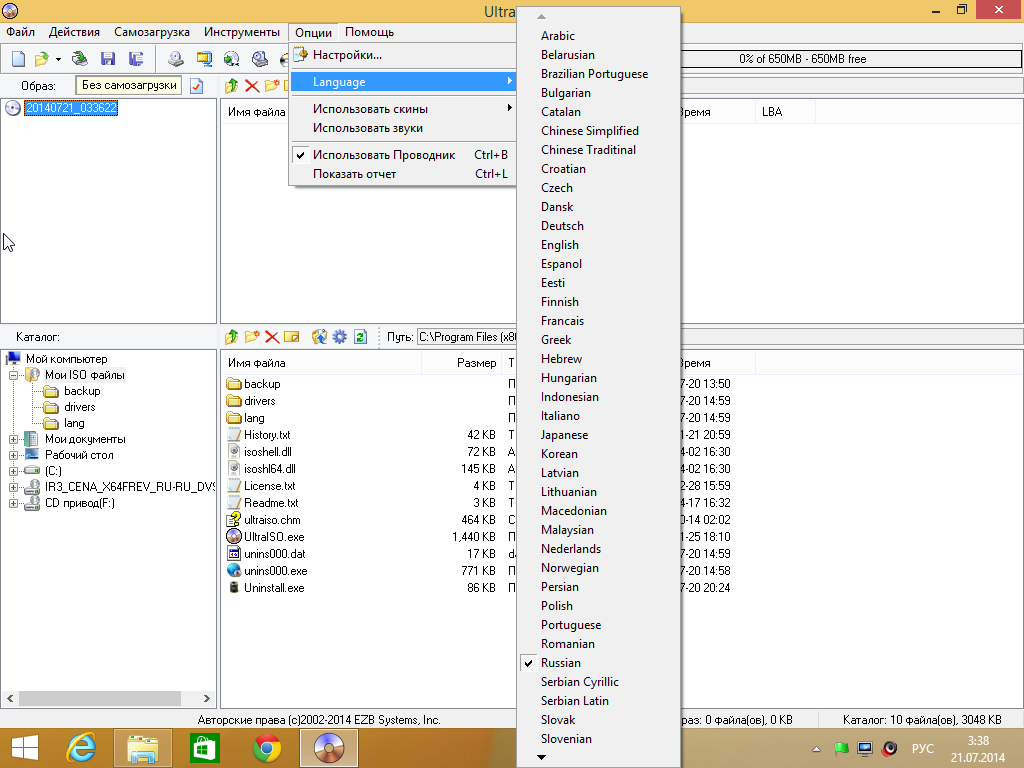
Task: Open the Действия menu
Action: click(74, 32)
